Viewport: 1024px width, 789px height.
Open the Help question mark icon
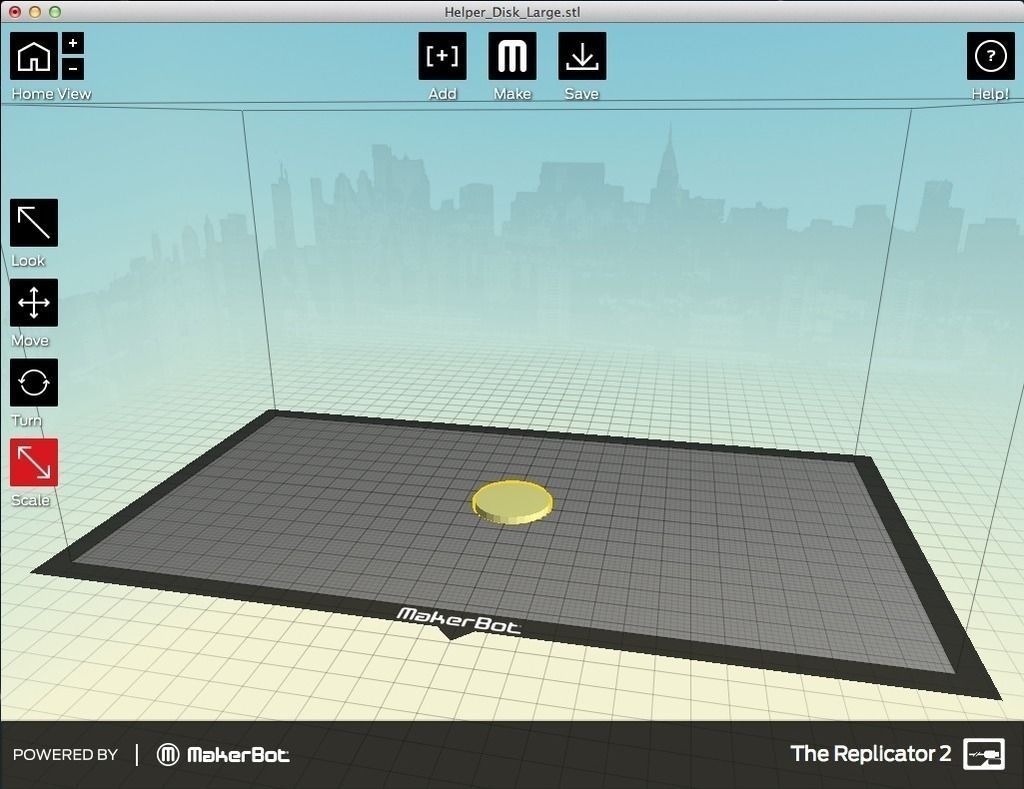[x=991, y=56]
